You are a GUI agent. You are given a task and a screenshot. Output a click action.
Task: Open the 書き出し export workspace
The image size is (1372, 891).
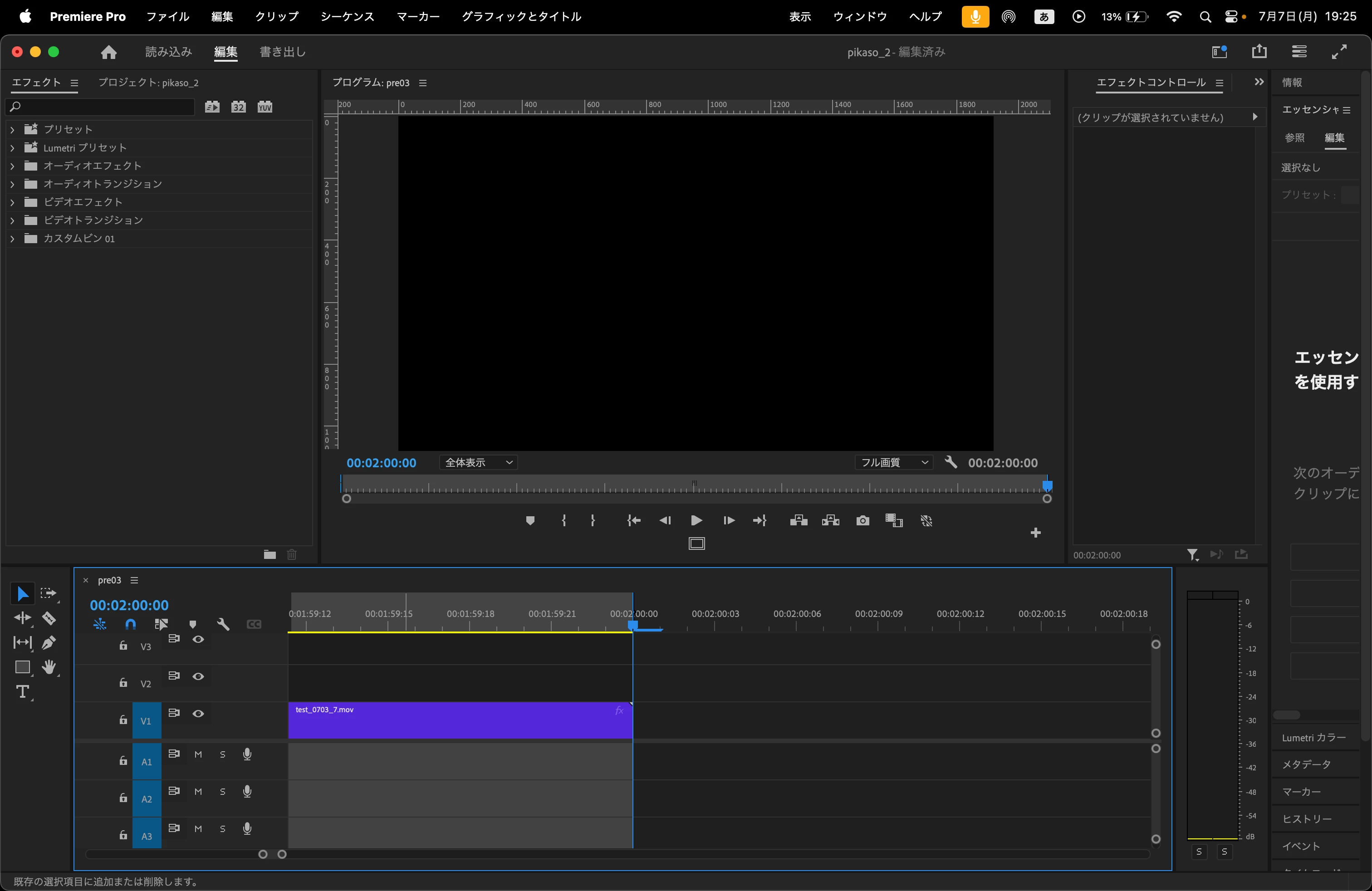tap(283, 52)
